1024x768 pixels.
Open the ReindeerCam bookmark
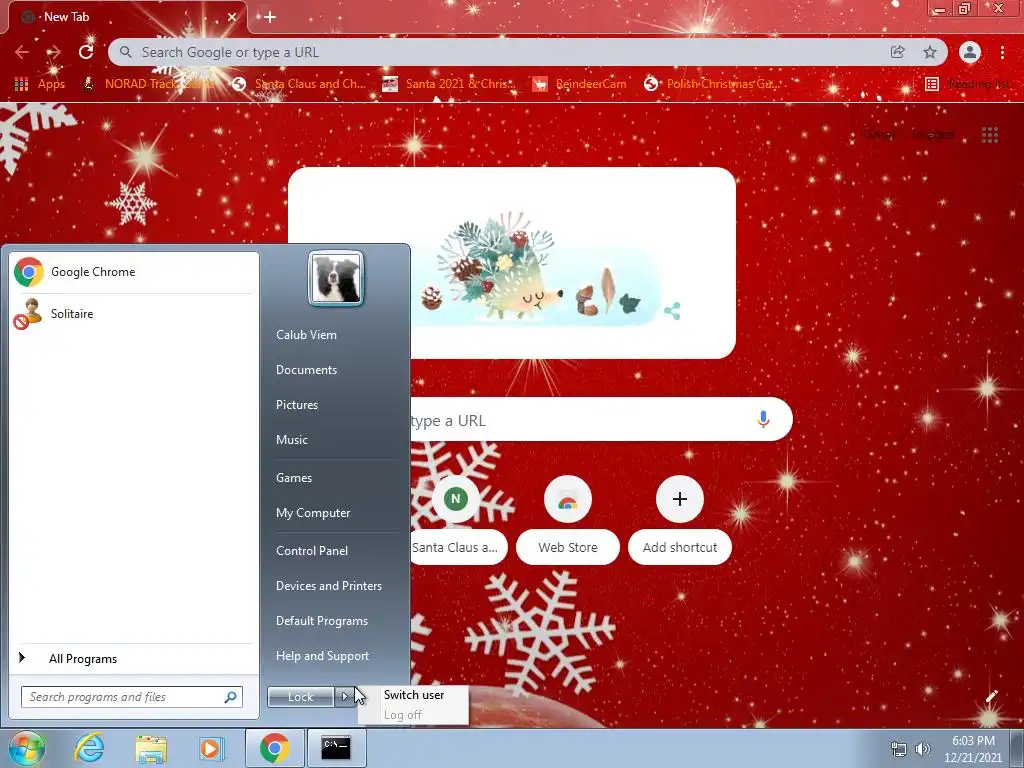pyautogui.click(x=579, y=84)
